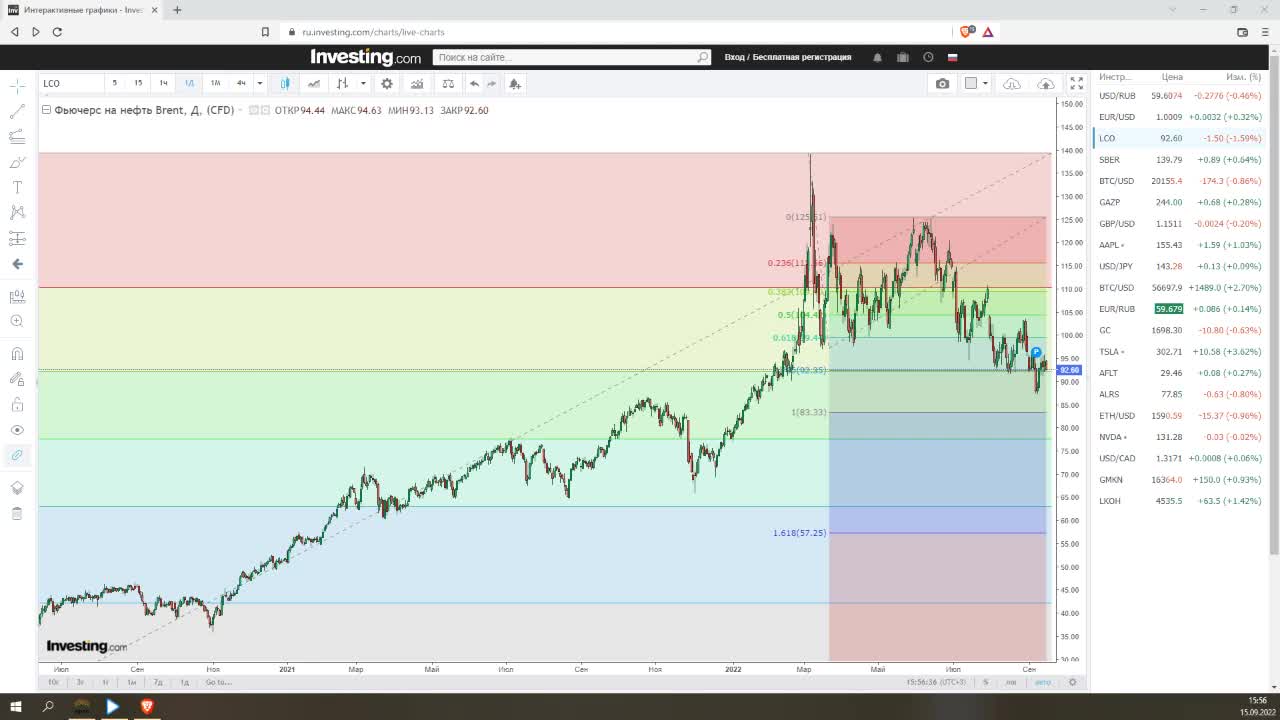Click the LCO symbol input field
The image size is (1280, 720).
[x=70, y=83]
